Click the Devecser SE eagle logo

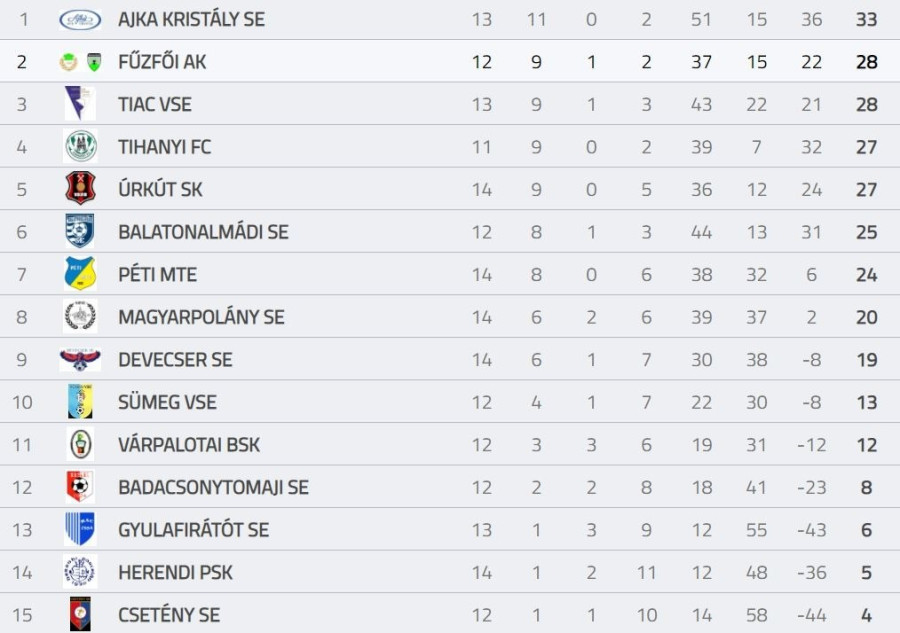pyautogui.click(x=80, y=359)
